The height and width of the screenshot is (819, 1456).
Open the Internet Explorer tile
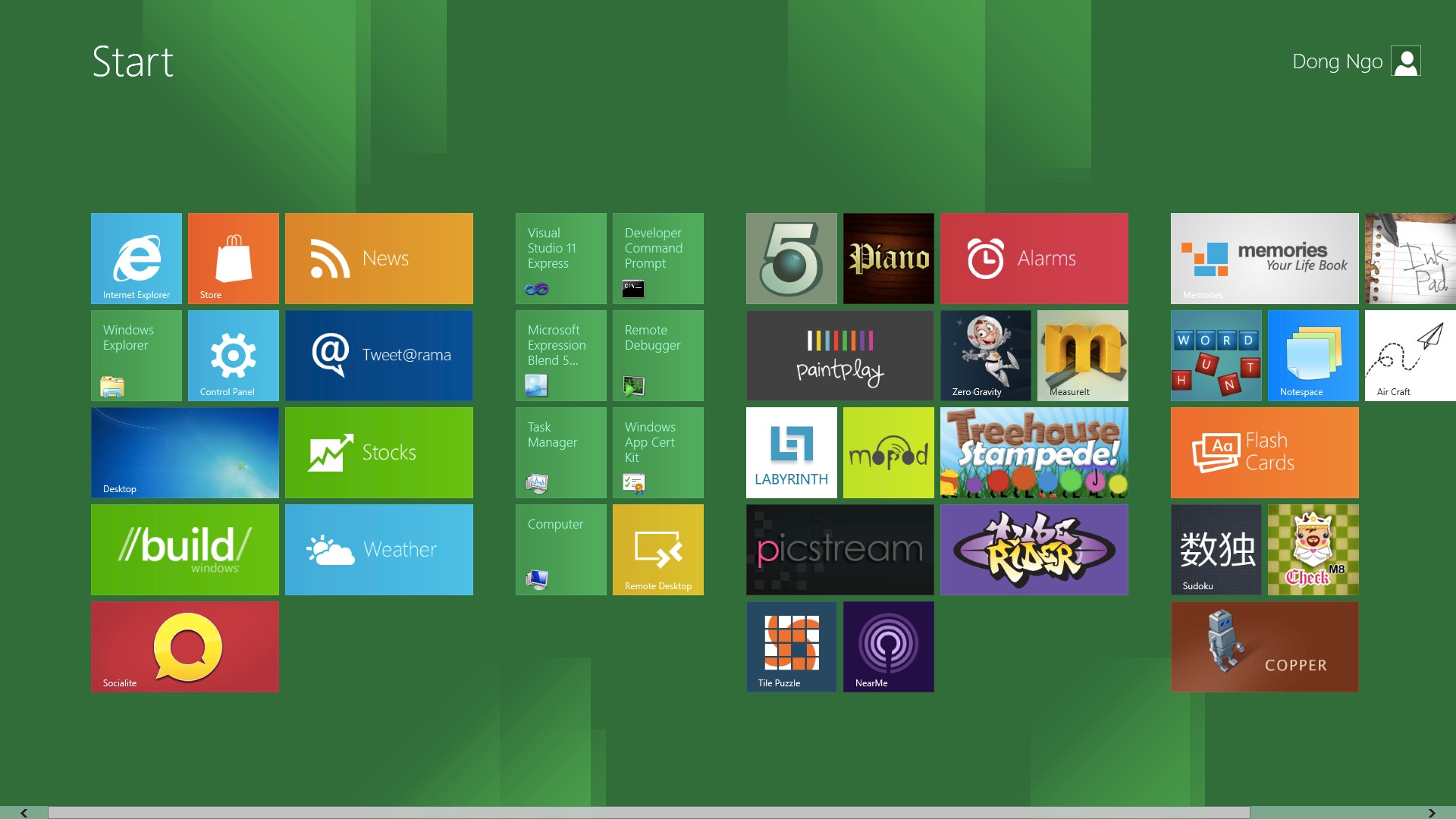pyautogui.click(x=136, y=259)
